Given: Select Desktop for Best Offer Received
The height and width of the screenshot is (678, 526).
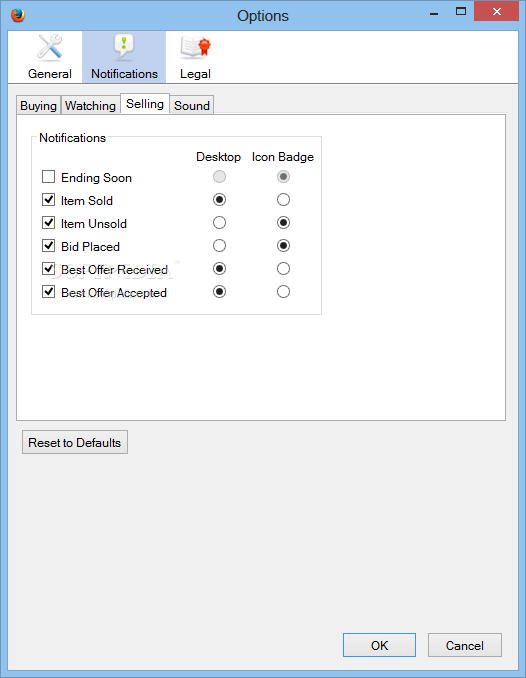Looking at the screenshot, I should click(219, 269).
